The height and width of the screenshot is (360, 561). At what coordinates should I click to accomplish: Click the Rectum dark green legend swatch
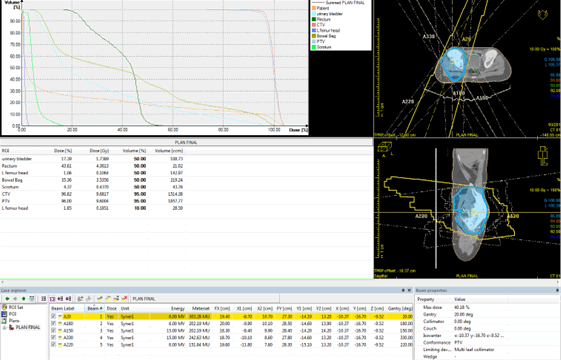(x=314, y=19)
